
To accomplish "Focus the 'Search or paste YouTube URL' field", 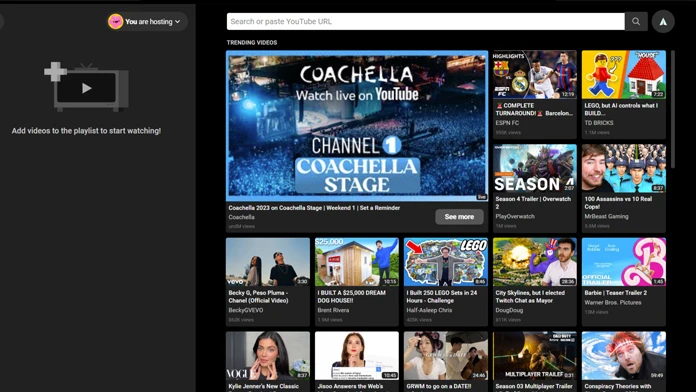I will click(426, 21).
